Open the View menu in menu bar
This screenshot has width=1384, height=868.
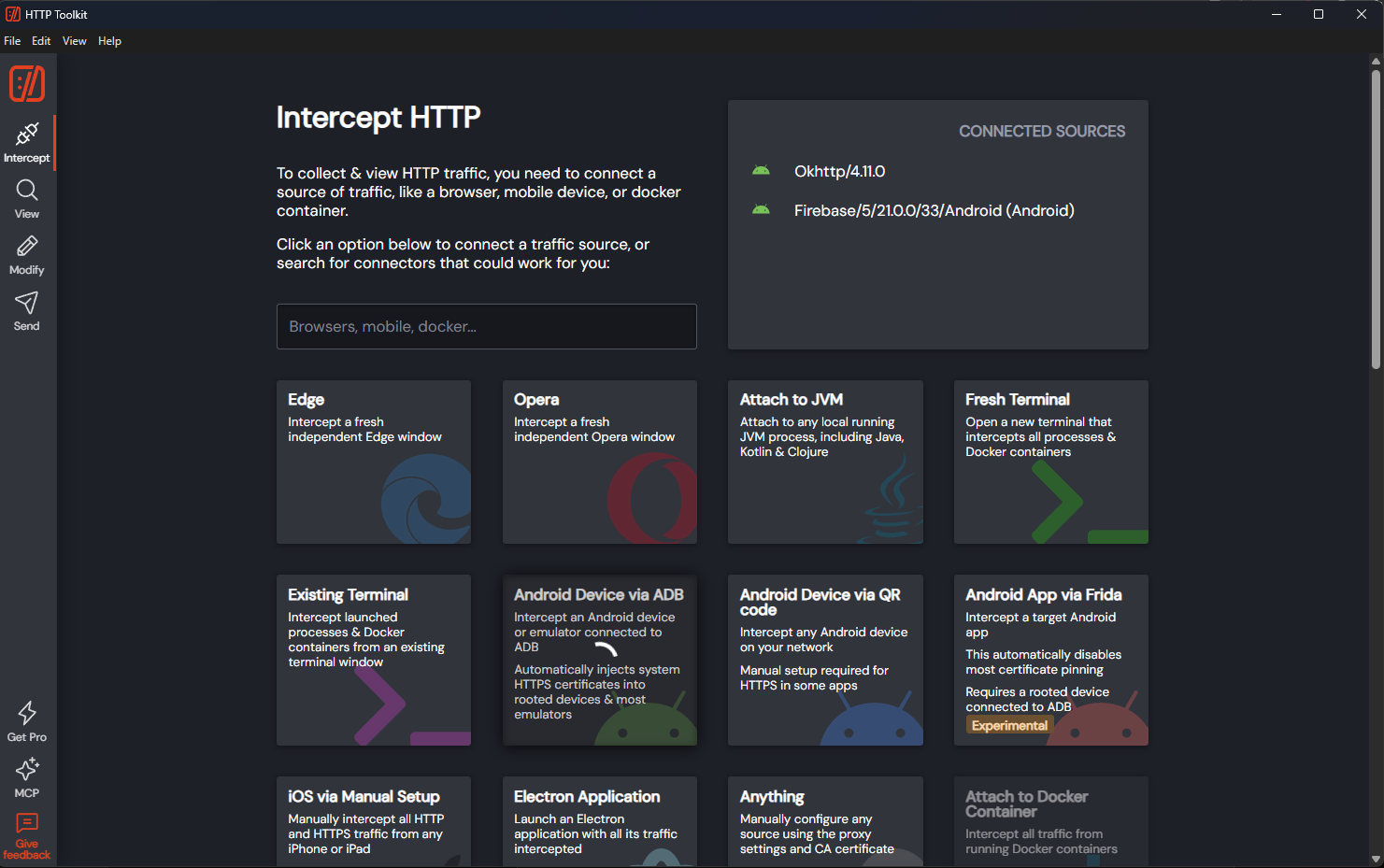(75, 41)
